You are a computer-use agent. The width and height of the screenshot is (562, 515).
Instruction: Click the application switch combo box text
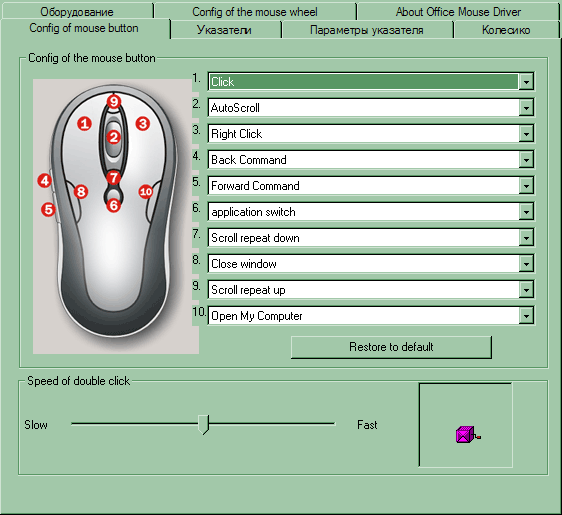tap(253, 212)
